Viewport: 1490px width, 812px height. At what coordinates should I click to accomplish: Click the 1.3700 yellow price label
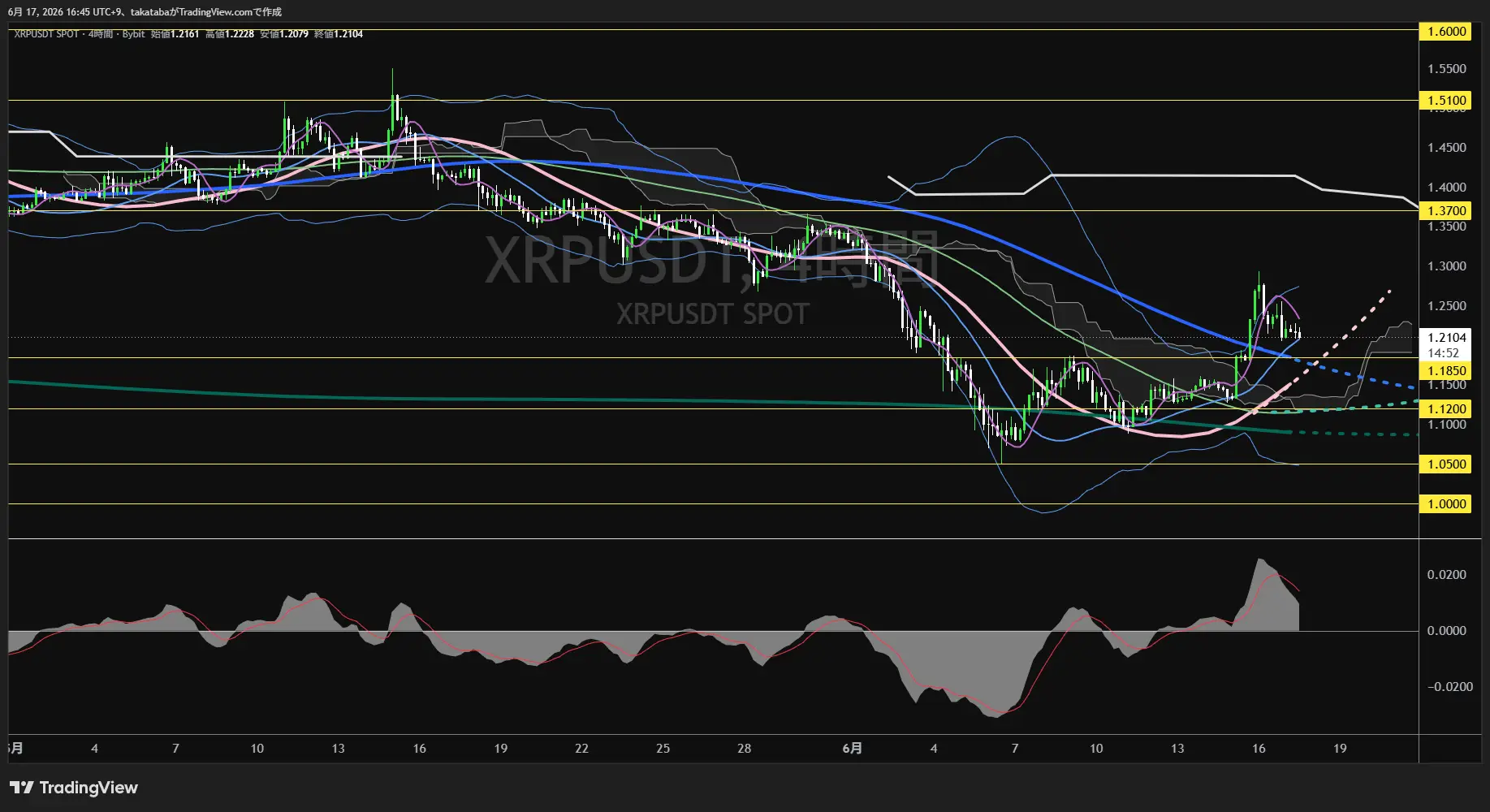(1445, 211)
